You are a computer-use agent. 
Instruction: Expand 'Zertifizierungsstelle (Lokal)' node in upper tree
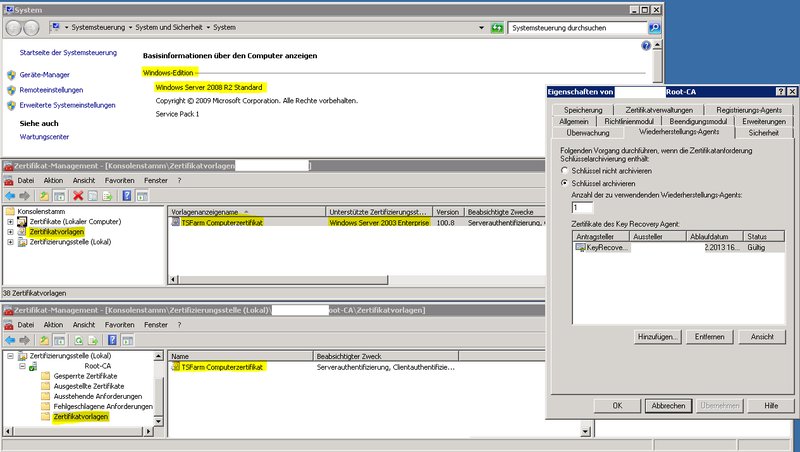(x=10, y=242)
